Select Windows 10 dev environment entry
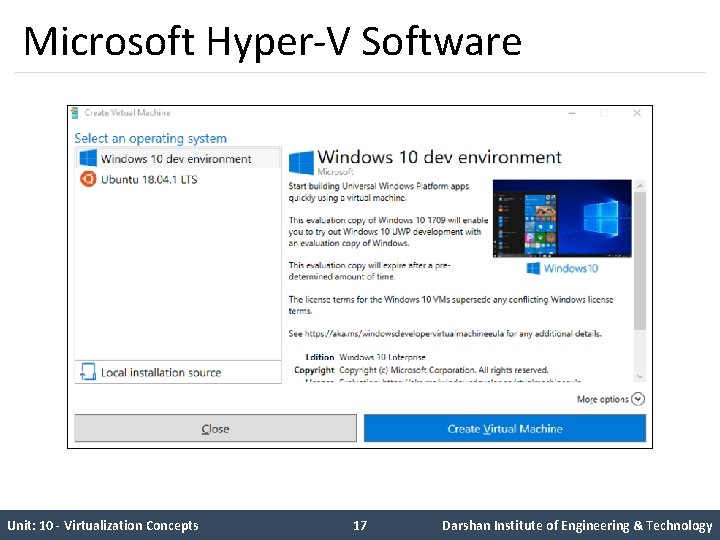Viewport: 720px width, 540px height. click(178, 158)
